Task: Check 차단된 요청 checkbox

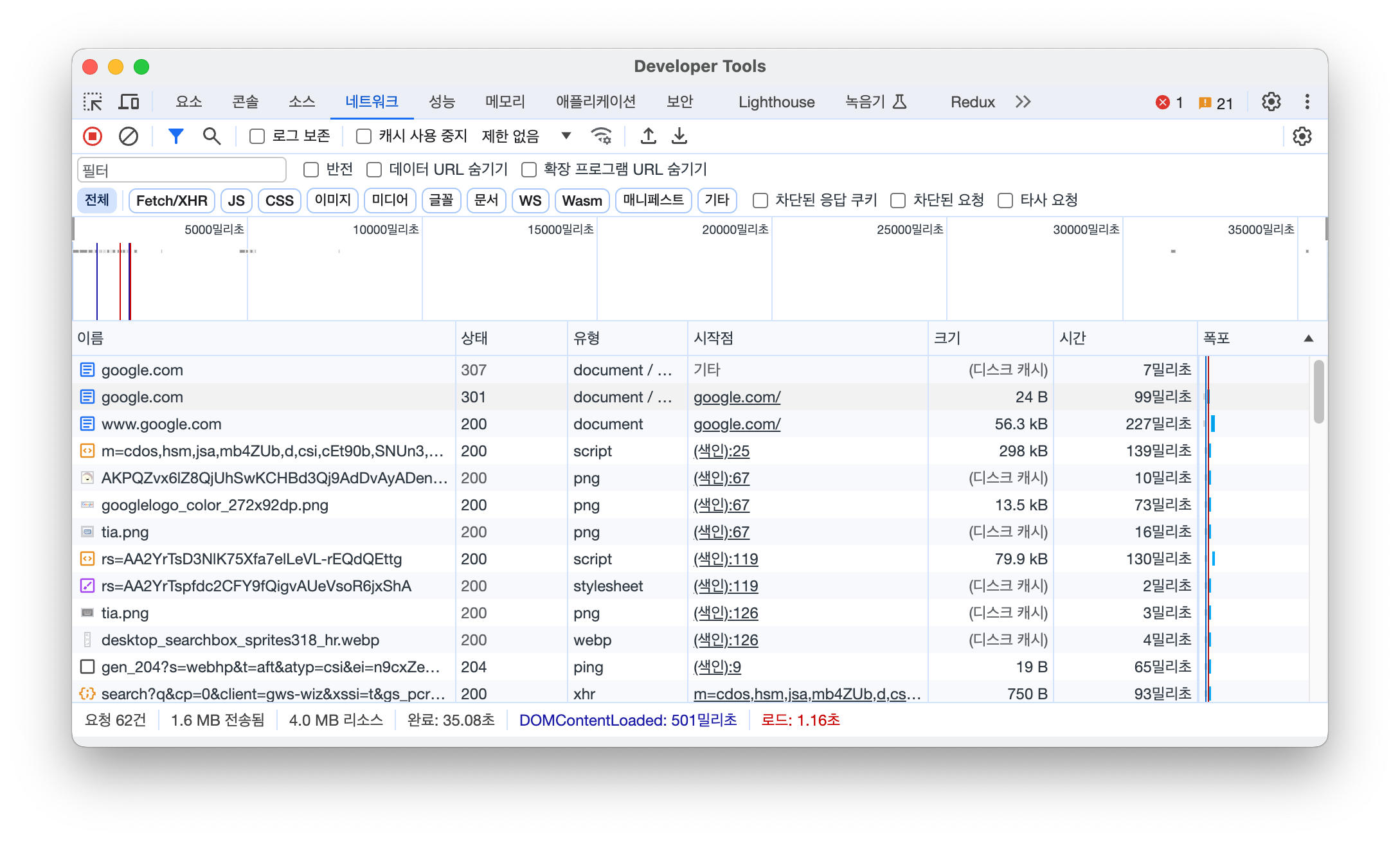Action: click(898, 201)
